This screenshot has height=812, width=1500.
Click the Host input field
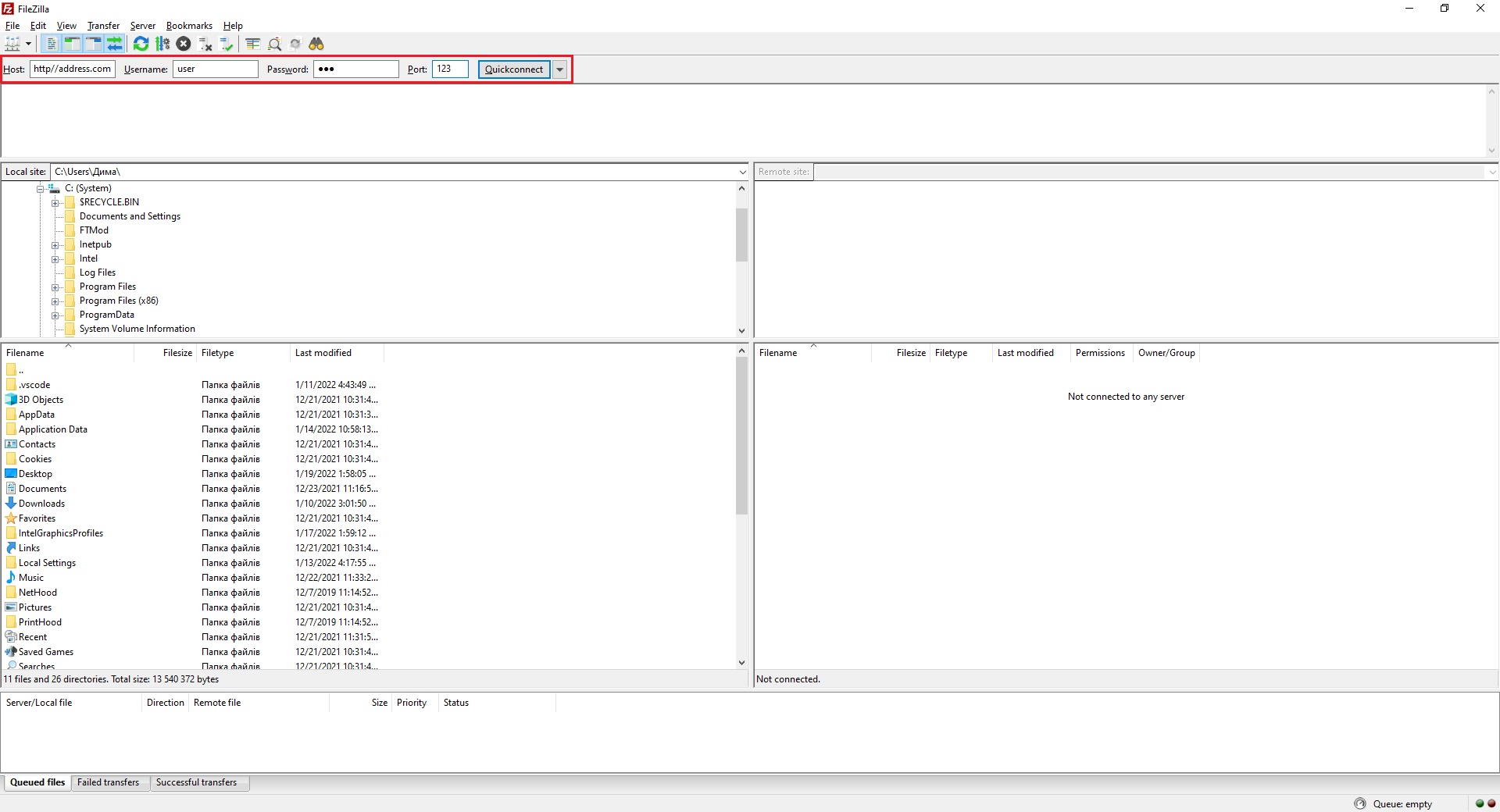73,69
